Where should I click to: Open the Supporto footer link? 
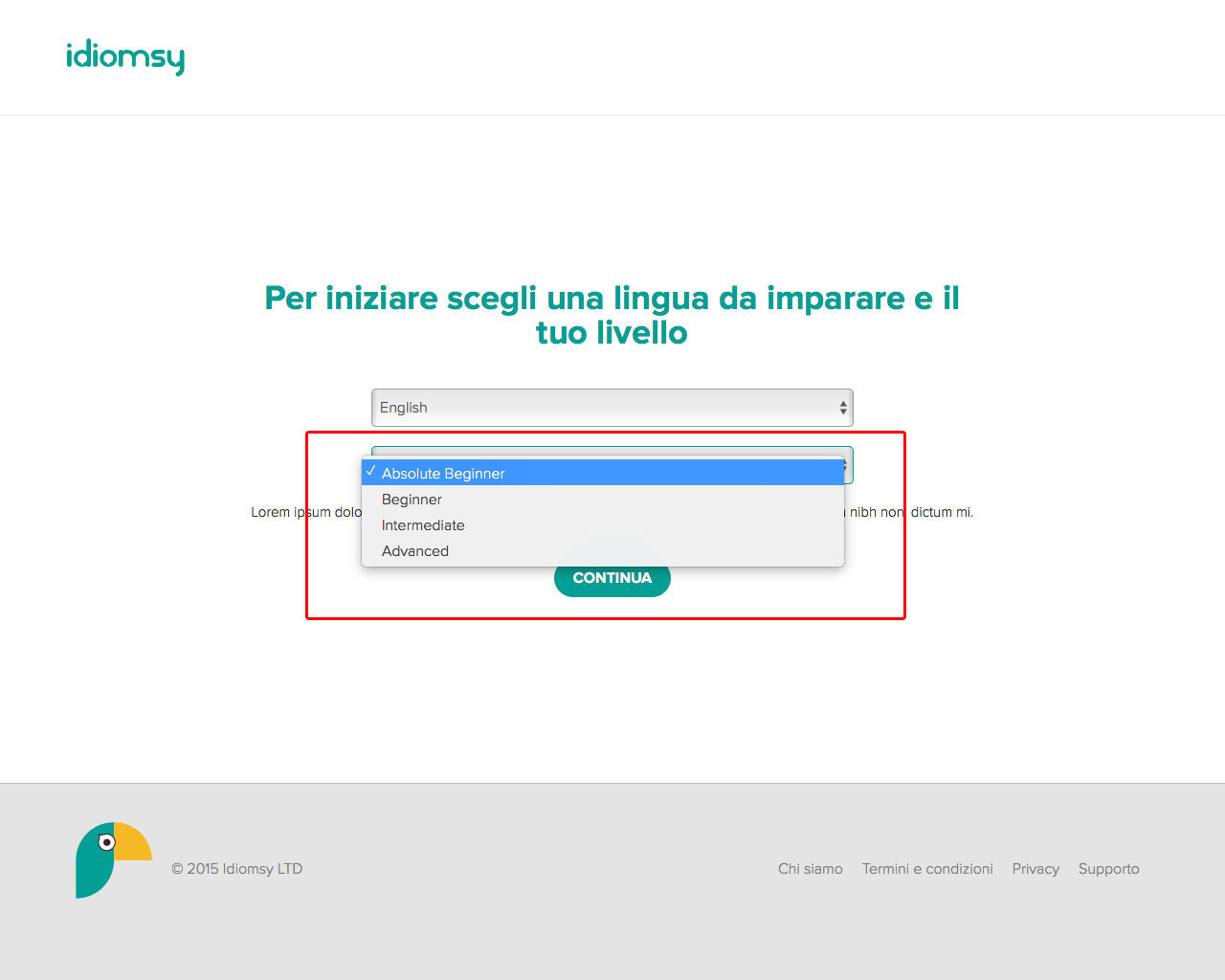point(1108,869)
